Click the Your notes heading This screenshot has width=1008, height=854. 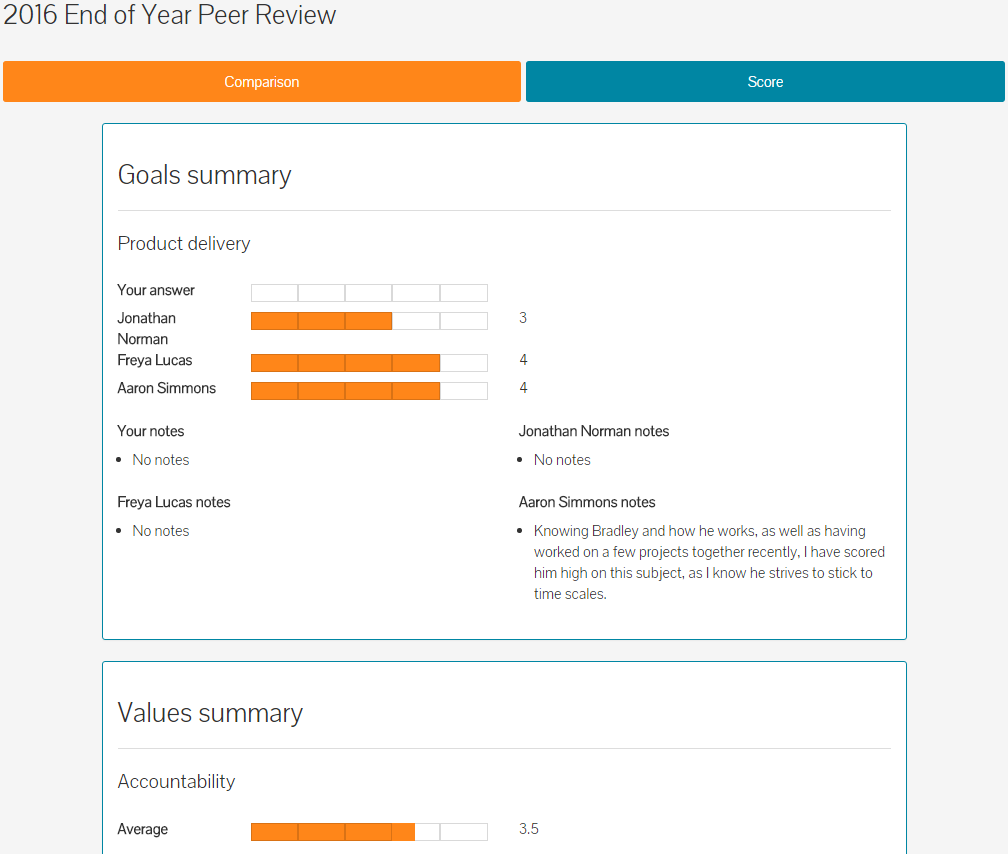pos(150,431)
